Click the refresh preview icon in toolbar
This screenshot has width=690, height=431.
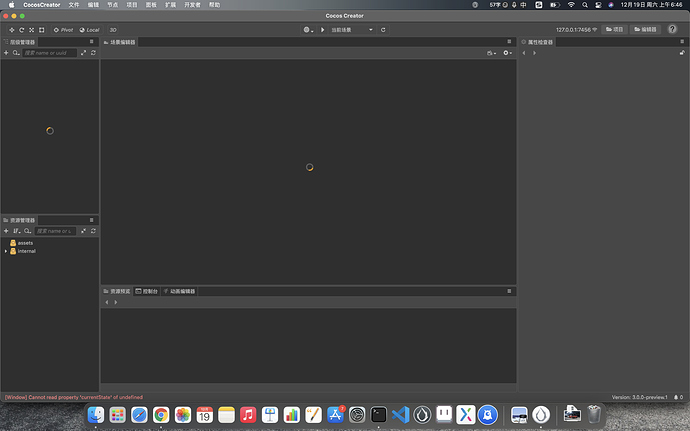383,30
